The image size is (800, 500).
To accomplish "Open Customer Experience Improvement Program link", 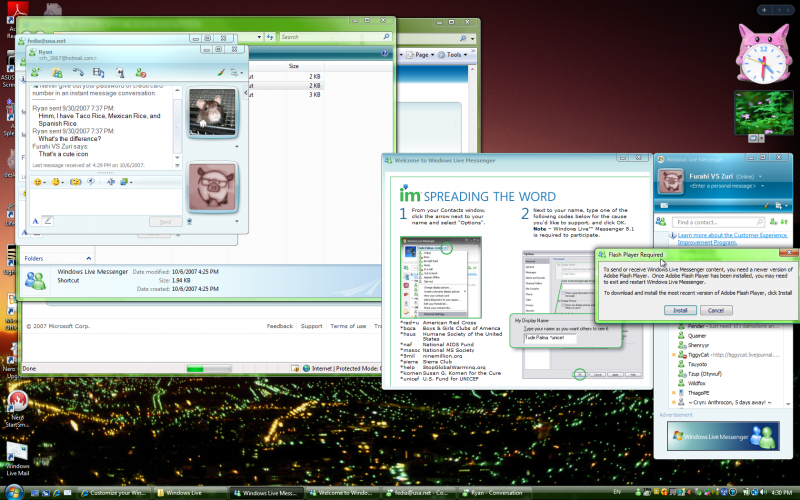I will point(732,238).
